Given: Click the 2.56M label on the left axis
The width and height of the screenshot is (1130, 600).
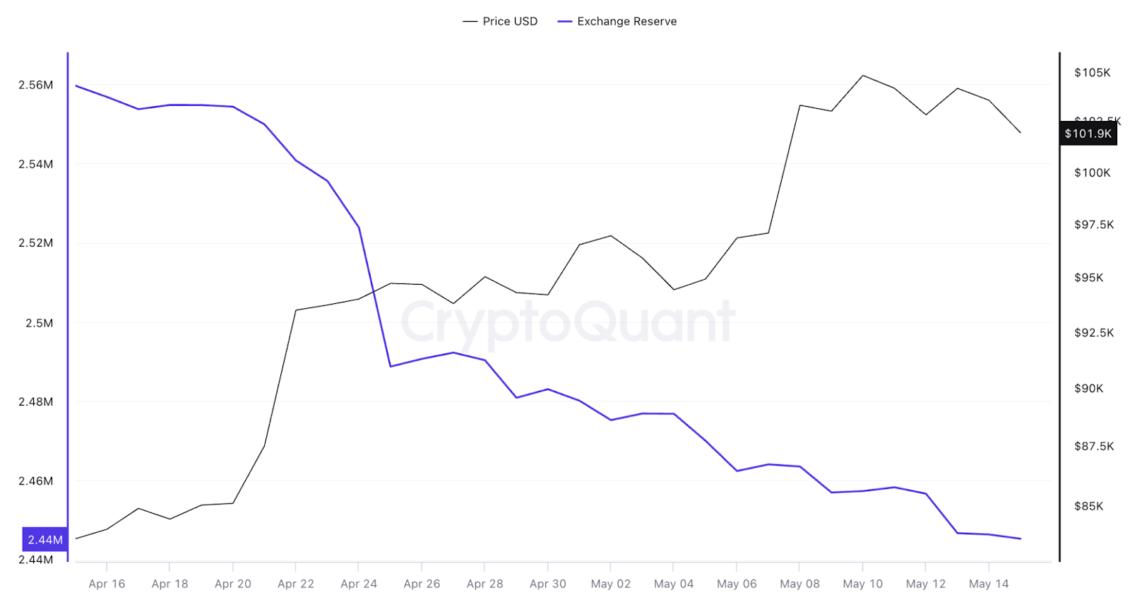Looking at the screenshot, I should click(36, 85).
